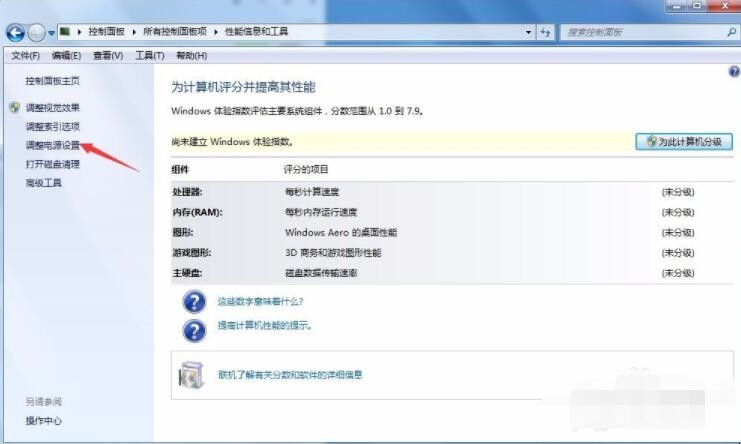
Task: Click the 为此计算机分级 button
Action: point(684,141)
